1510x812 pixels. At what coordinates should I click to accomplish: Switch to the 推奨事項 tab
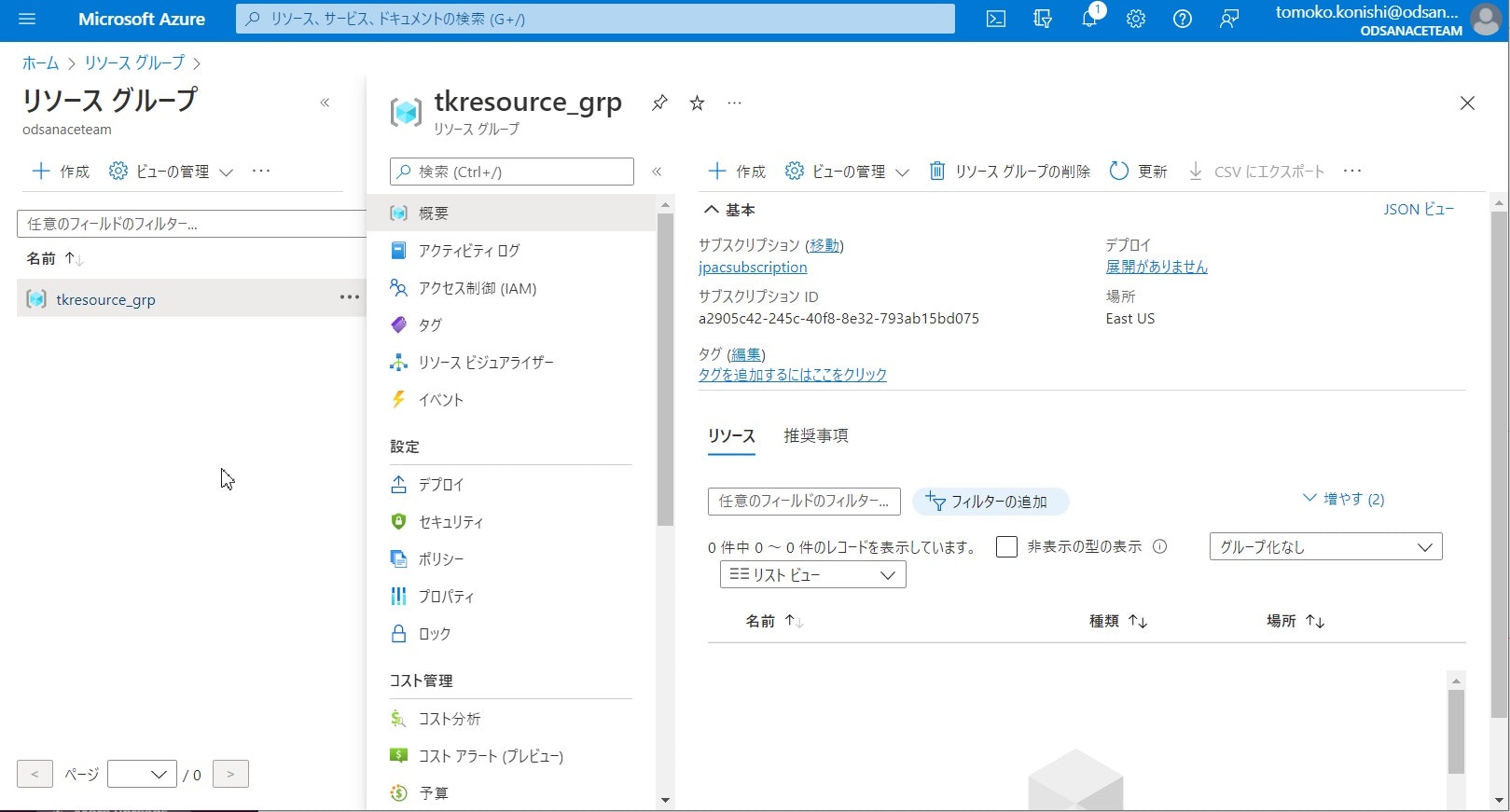(816, 435)
